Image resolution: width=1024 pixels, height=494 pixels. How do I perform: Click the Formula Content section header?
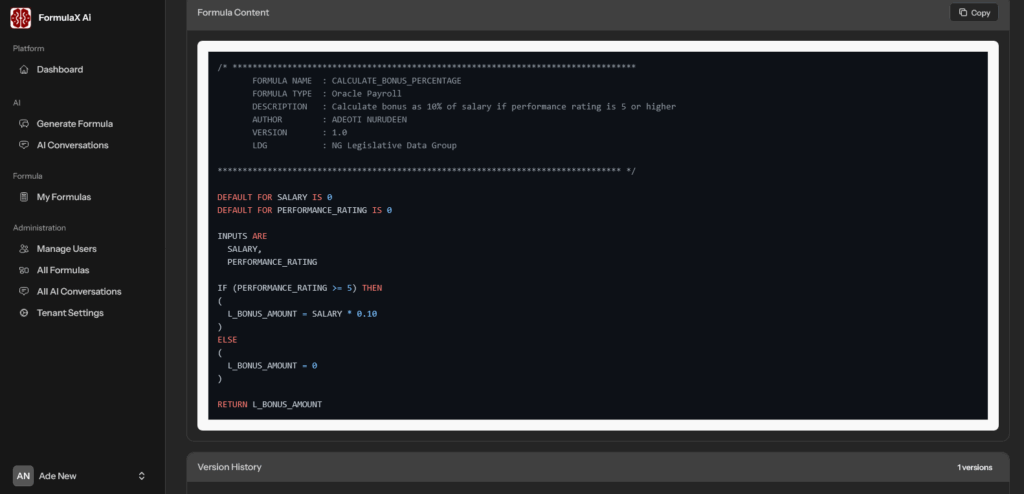click(x=233, y=12)
